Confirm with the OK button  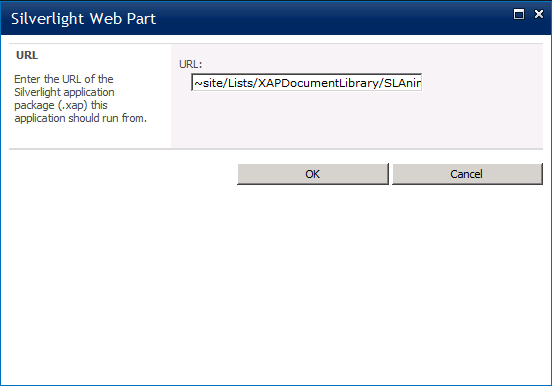tap(313, 174)
